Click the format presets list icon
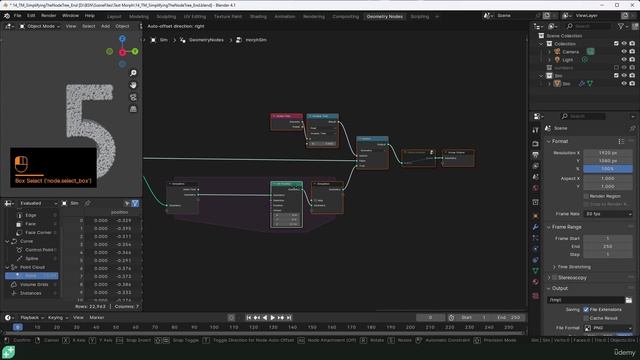 click(x=621, y=141)
